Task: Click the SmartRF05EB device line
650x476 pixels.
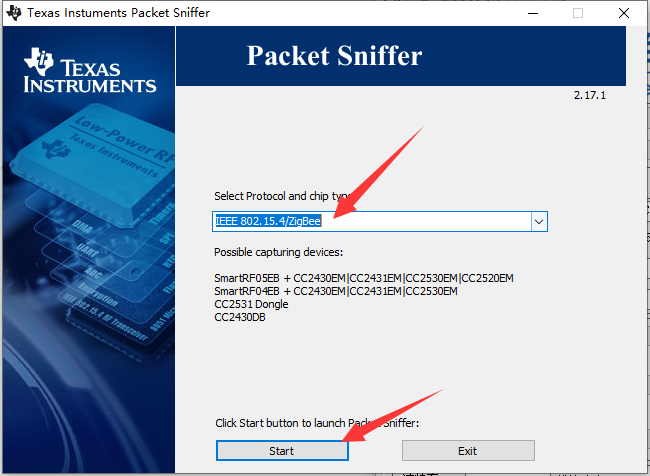Action: click(x=363, y=277)
